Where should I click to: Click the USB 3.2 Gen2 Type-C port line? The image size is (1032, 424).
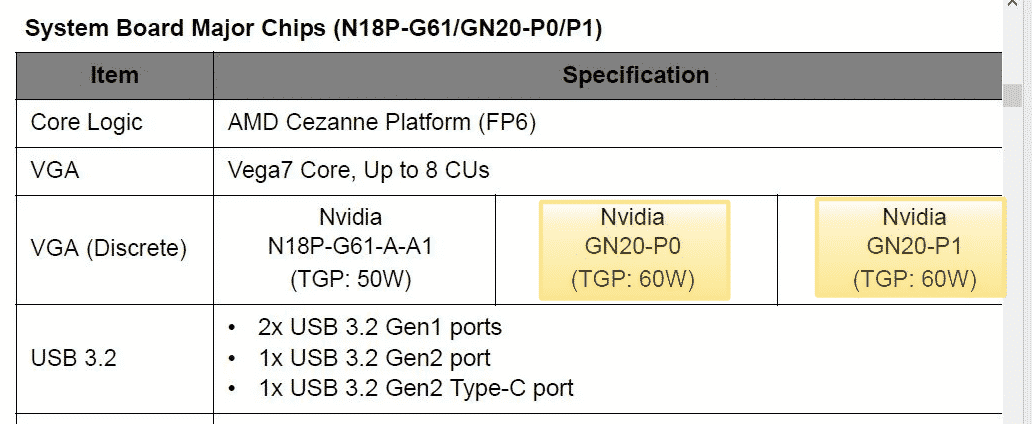coord(415,387)
